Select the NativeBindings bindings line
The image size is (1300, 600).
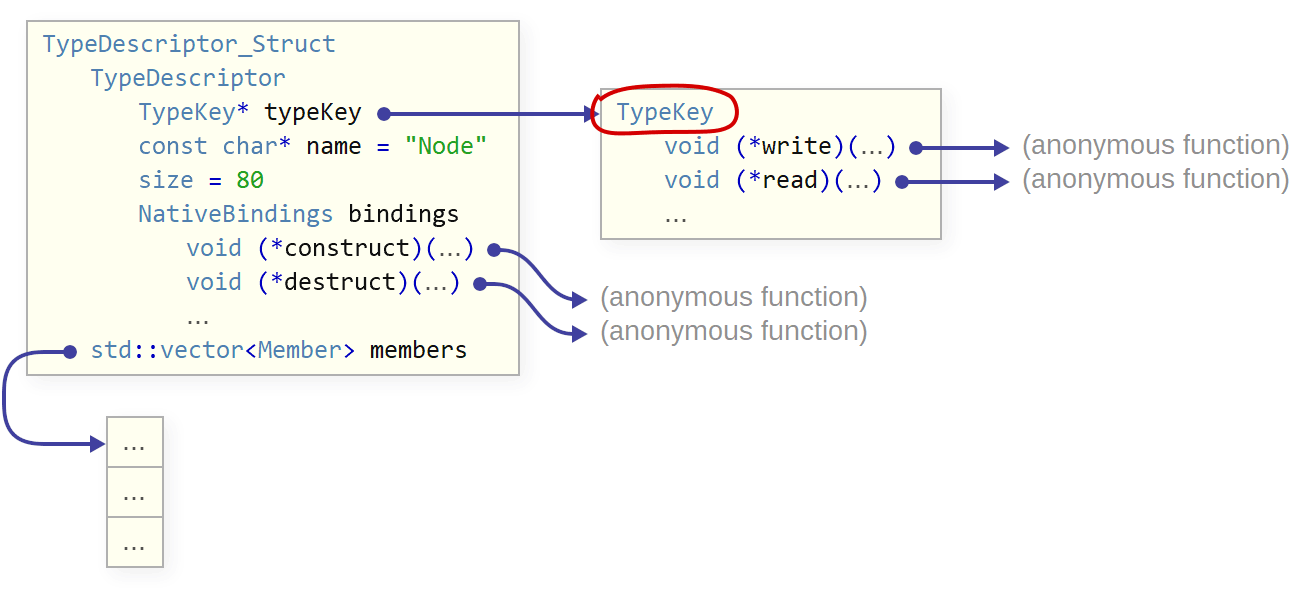(x=298, y=215)
